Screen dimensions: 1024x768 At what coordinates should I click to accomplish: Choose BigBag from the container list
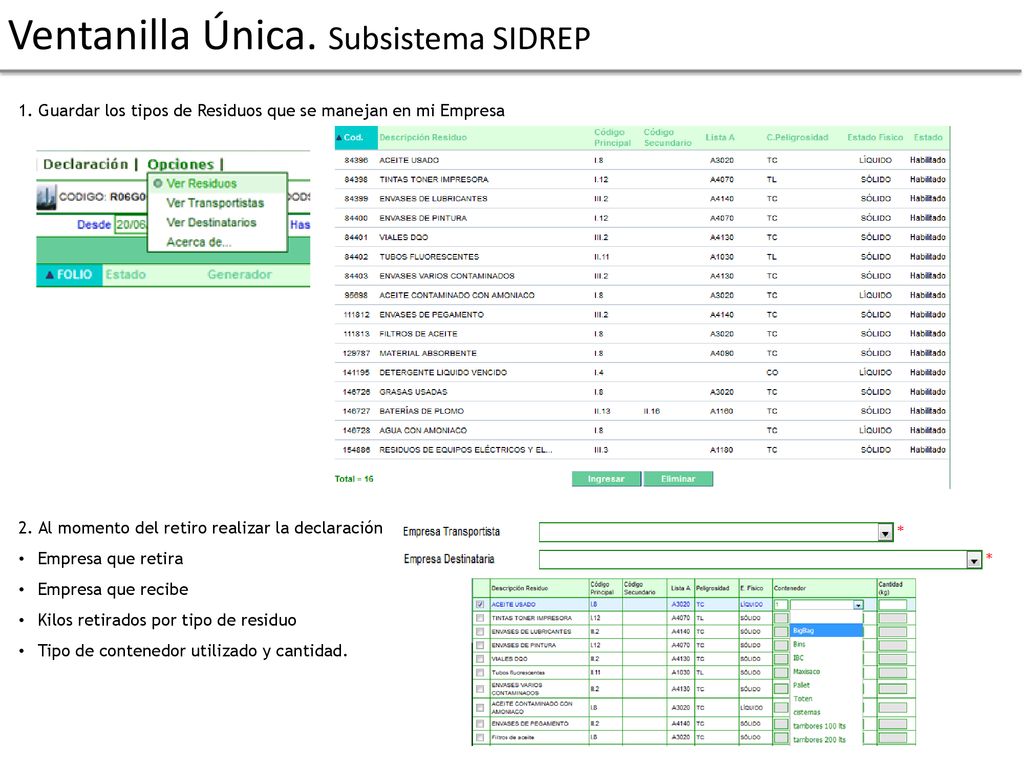(827, 631)
